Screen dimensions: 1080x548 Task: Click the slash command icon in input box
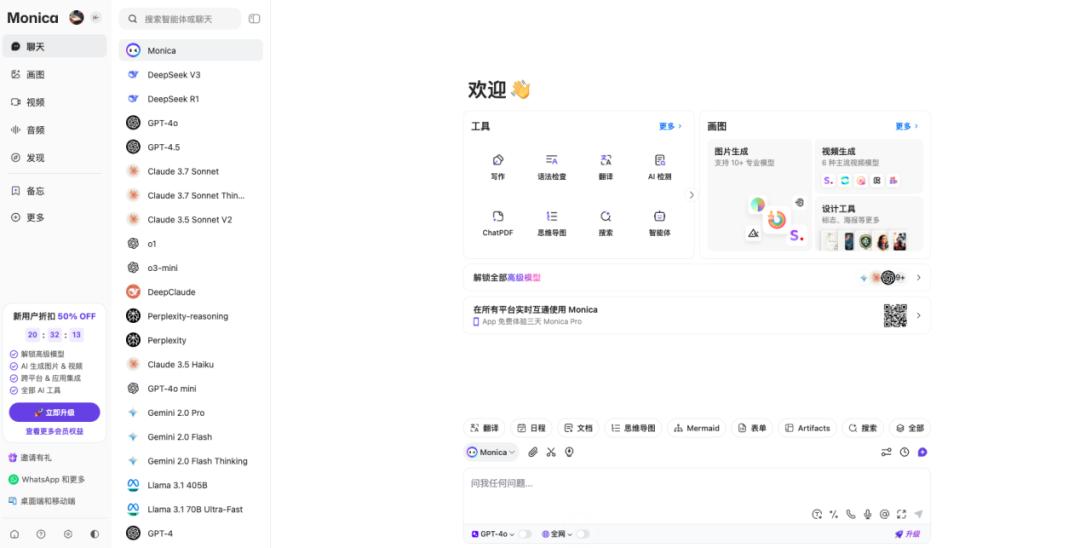(x=834, y=514)
